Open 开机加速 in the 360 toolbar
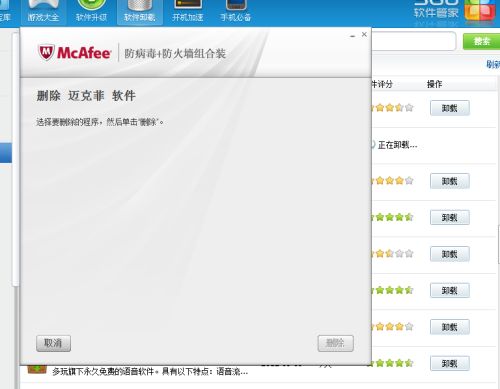The width and height of the screenshot is (500, 389). (x=188, y=12)
